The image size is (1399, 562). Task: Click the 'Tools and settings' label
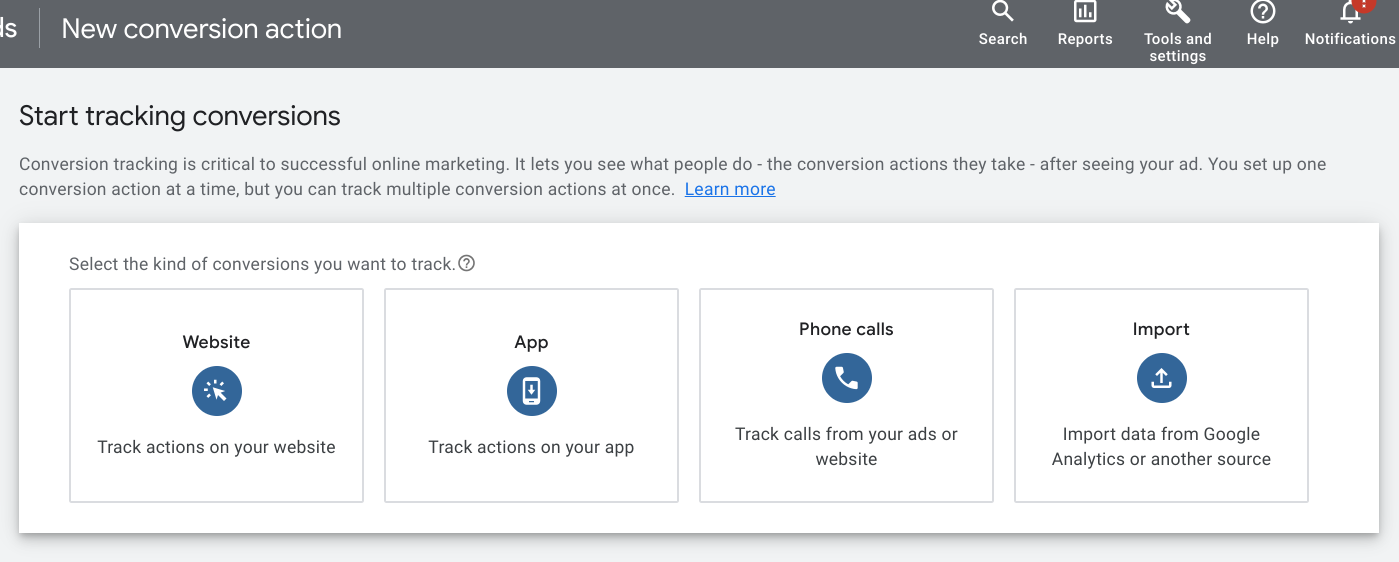click(1178, 47)
